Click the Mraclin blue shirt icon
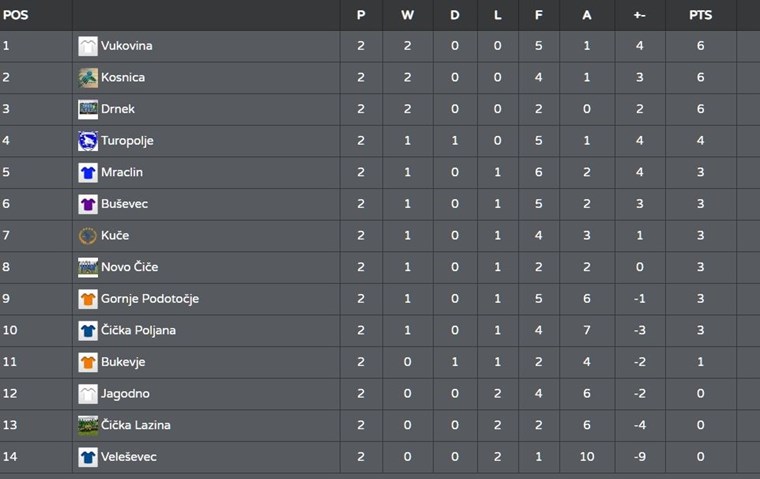The width and height of the screenshot is (760, 479). [88, 173]
